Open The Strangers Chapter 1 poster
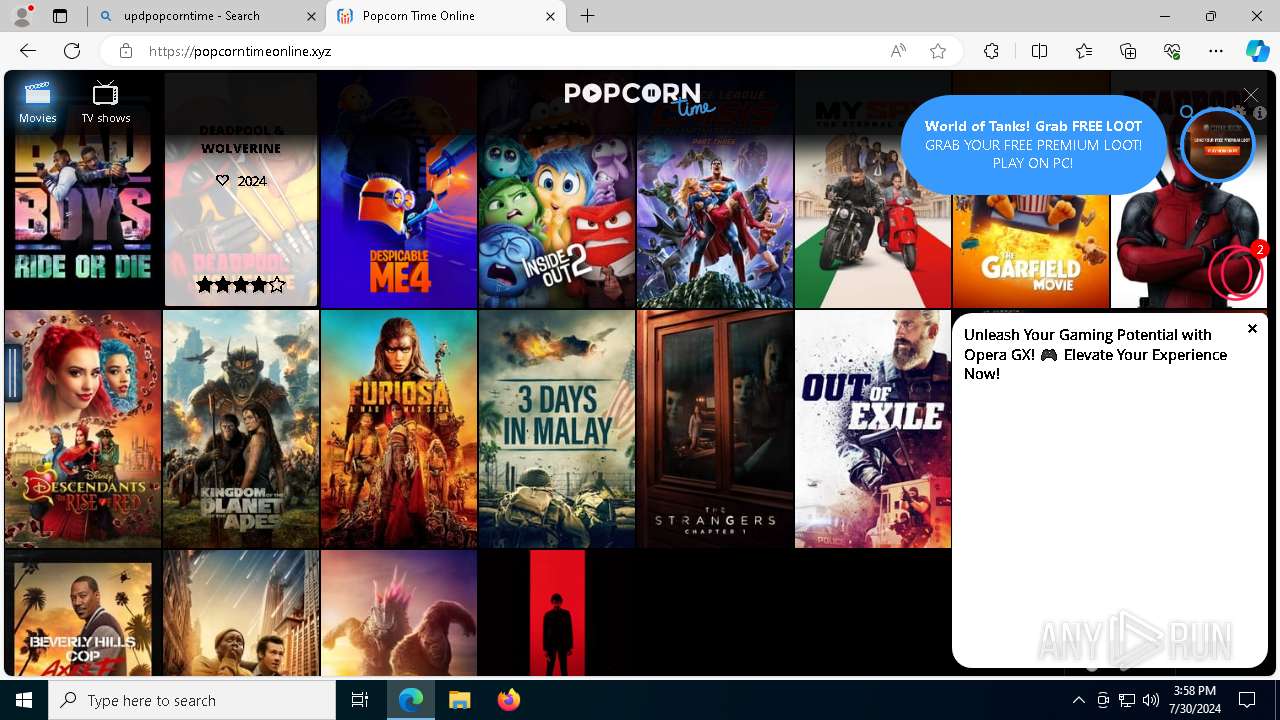Viewport: 1280px width, 720px height. 715,429
